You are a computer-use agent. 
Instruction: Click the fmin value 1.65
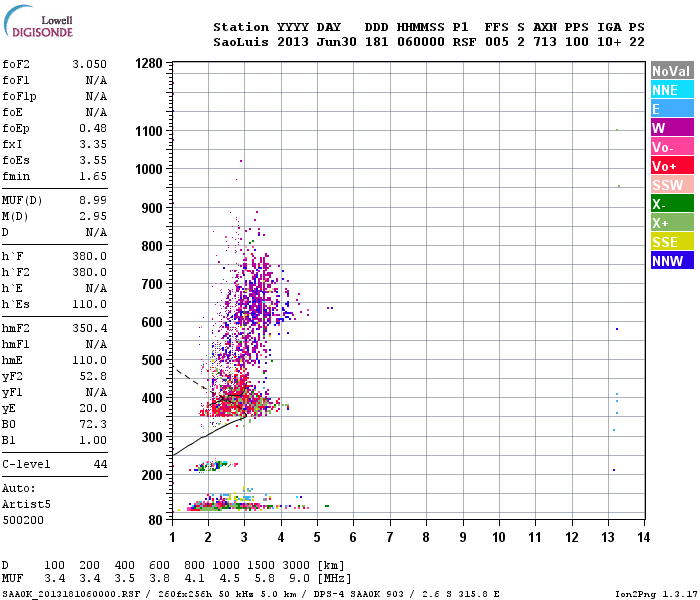[x=93, y=176]
